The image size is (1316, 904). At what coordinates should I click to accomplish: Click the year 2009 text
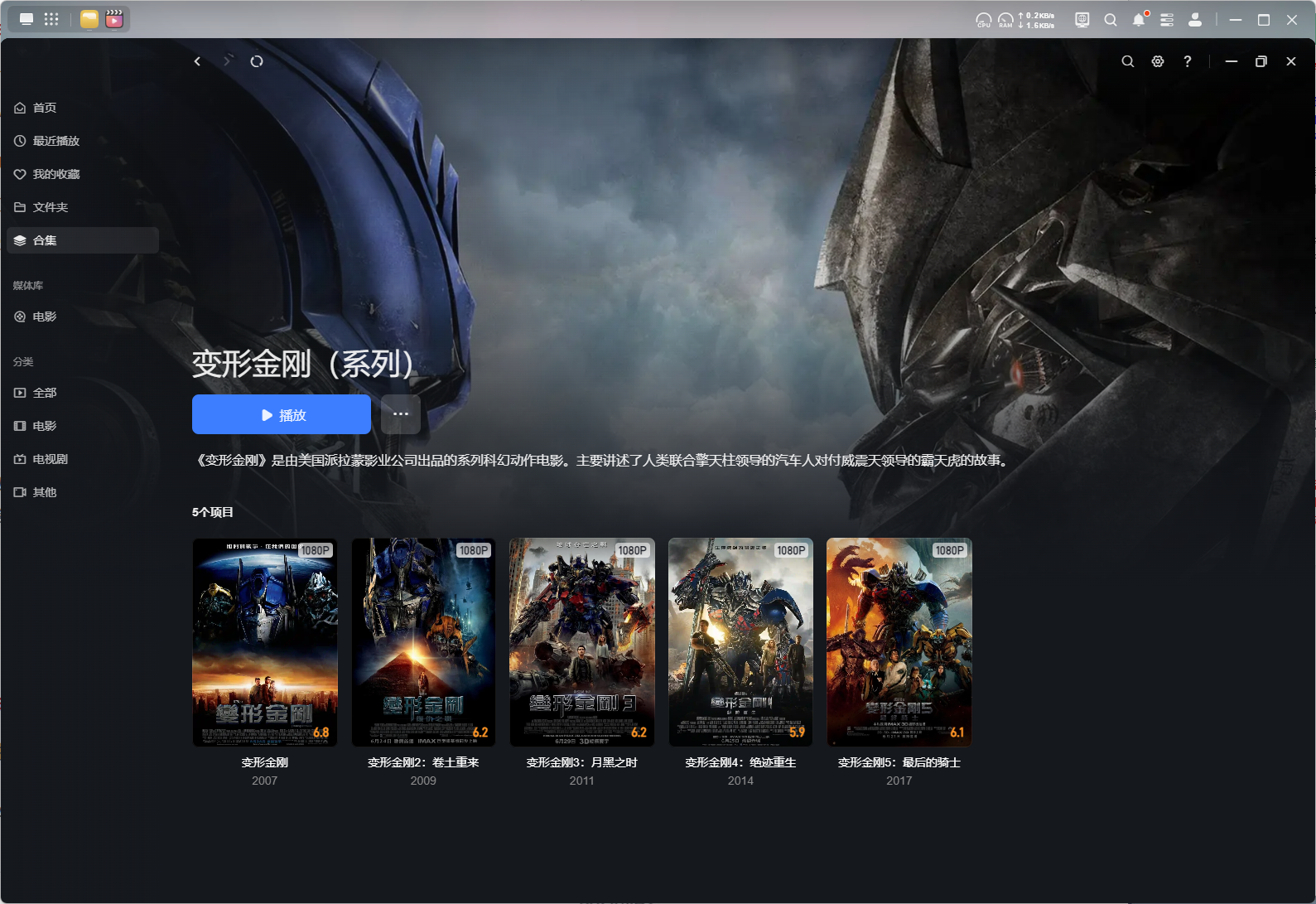423,781
